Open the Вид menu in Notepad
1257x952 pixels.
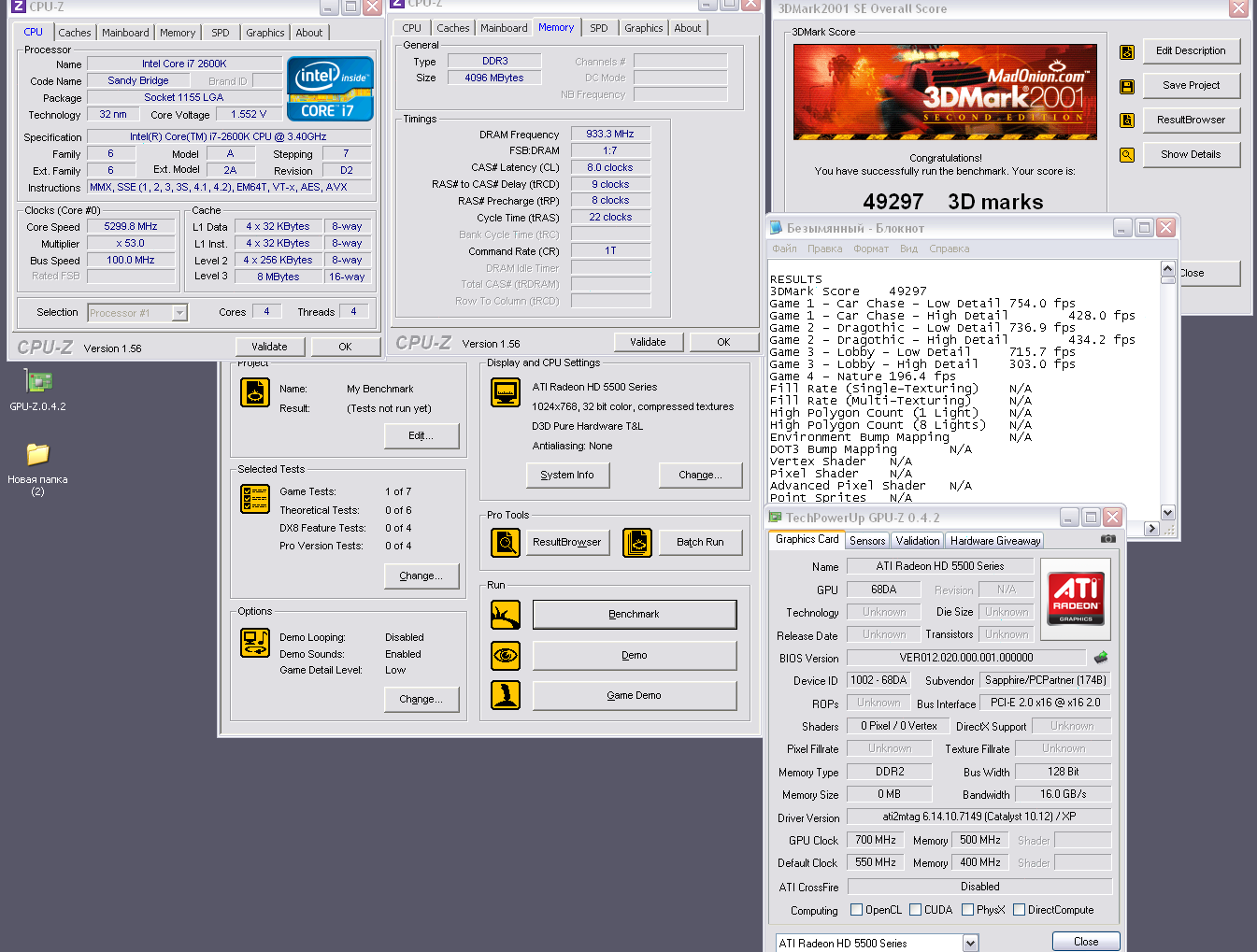coord(908,249)
